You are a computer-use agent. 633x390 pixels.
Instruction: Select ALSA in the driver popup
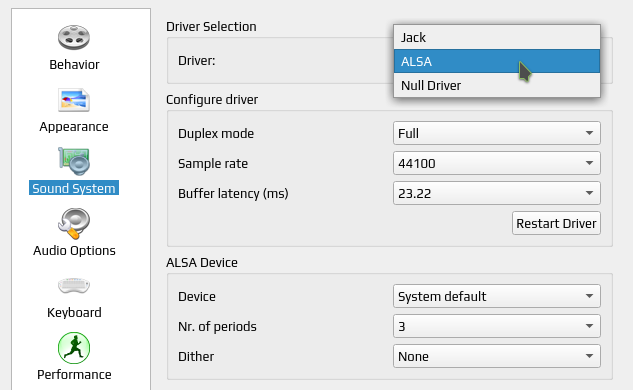pos(497,61)
